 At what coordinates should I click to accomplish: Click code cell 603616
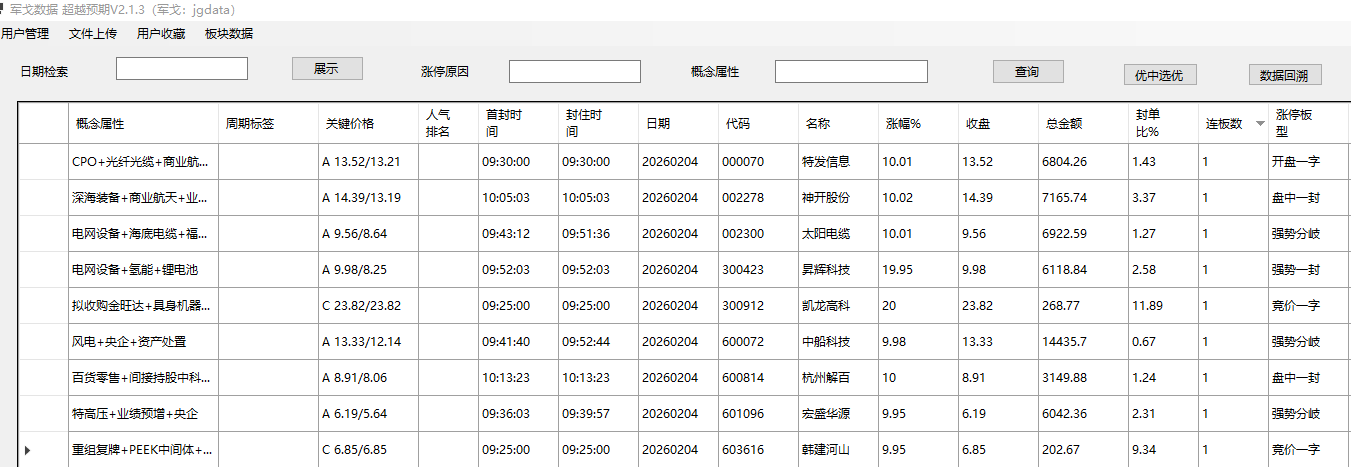coord(758,450)
